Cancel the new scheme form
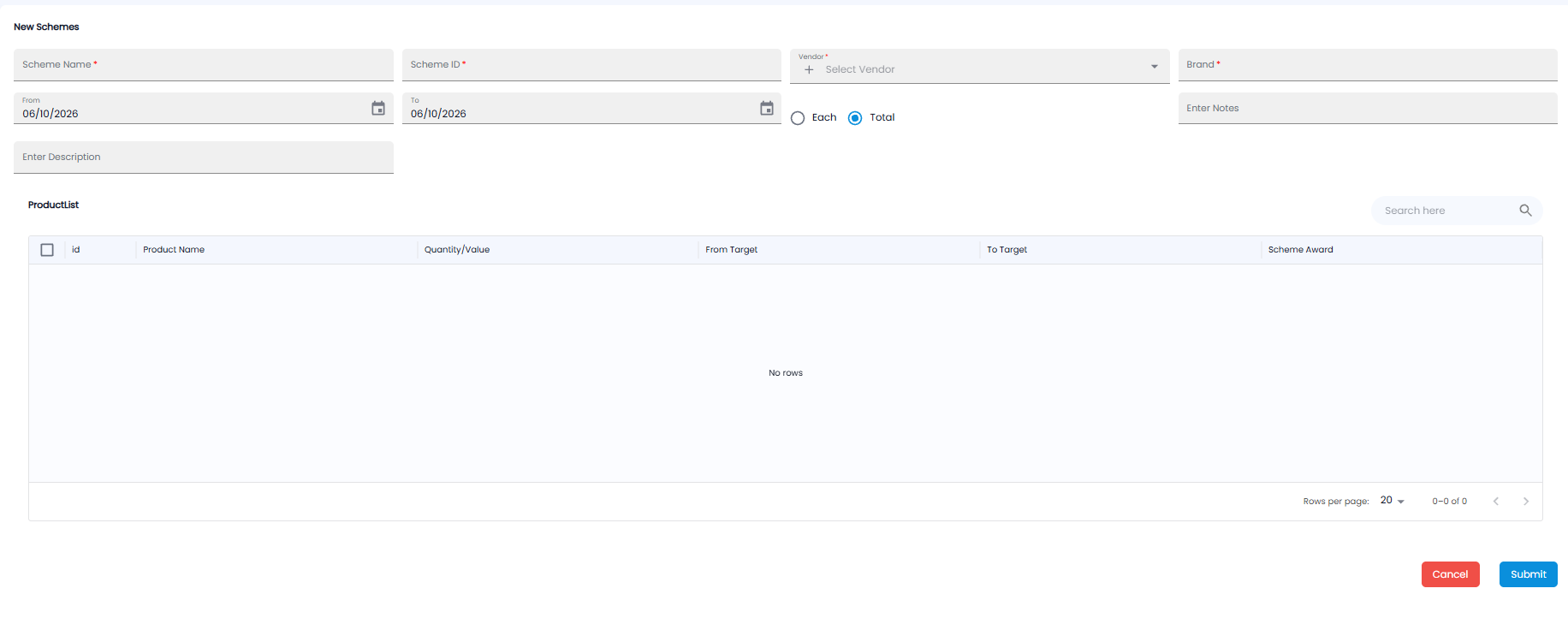This screenshot has width=1568, height=630. pos(1450,574)
